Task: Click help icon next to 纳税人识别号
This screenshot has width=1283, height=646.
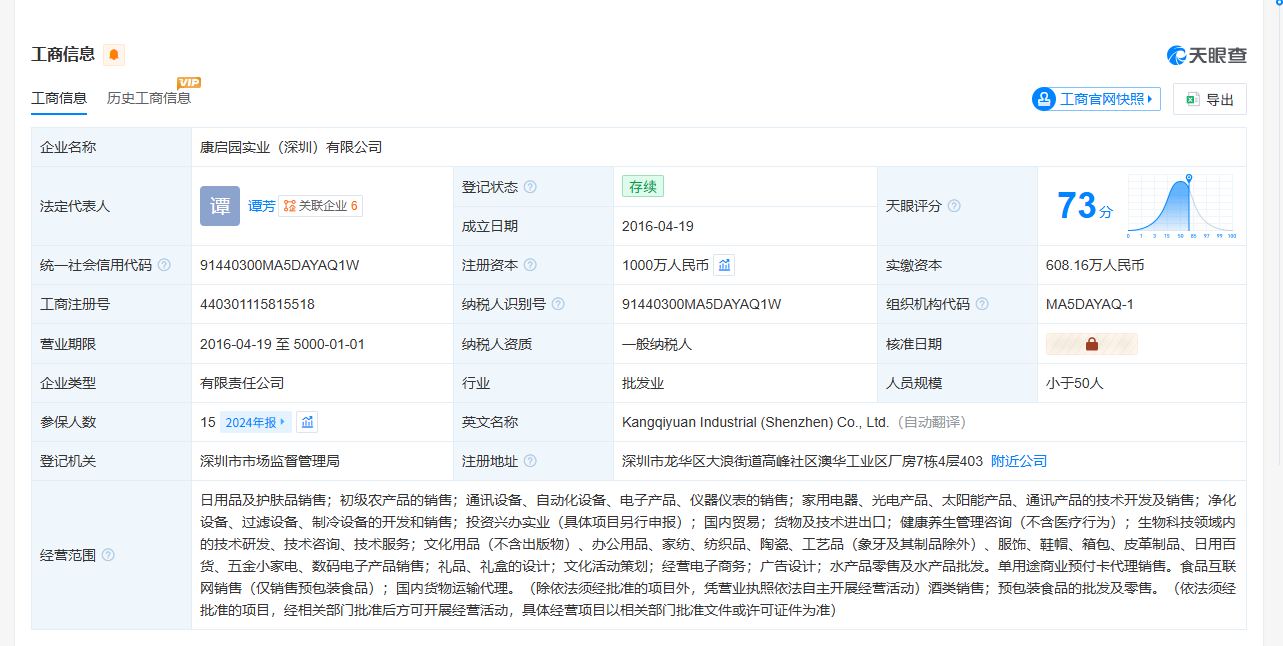Action: 558,304
